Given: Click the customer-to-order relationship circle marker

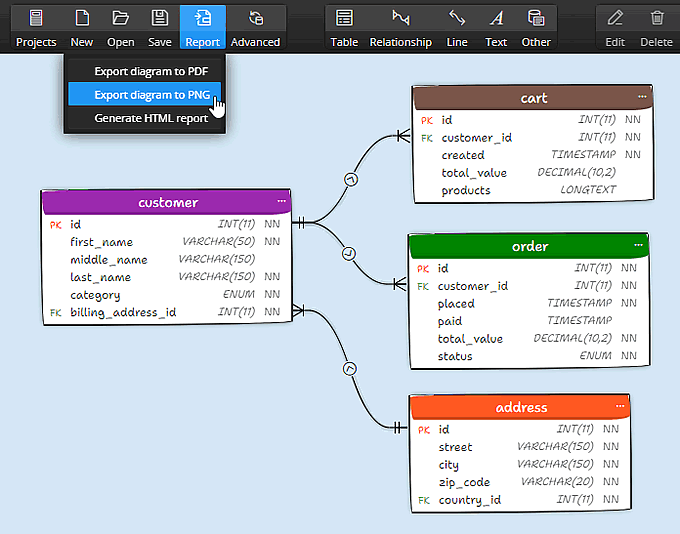Looking at the screenshot, I should pos(349,253).
